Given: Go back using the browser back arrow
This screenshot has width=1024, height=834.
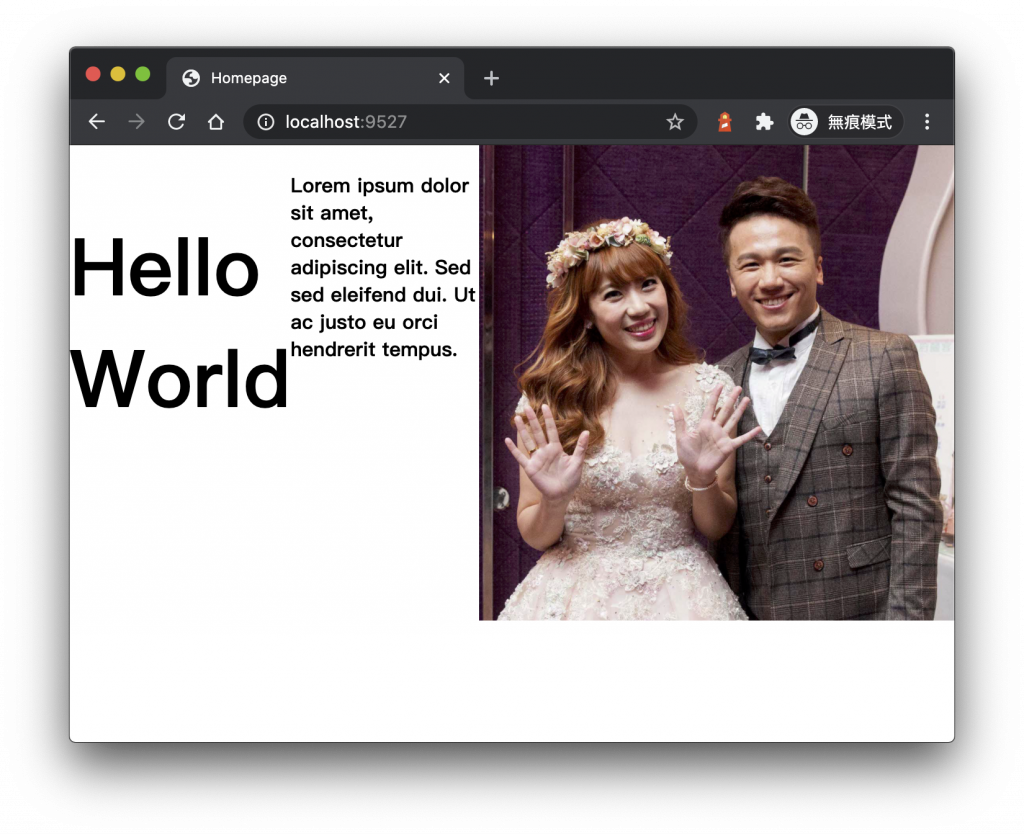Looking at the screenshot, I should (x=97, y=122).
